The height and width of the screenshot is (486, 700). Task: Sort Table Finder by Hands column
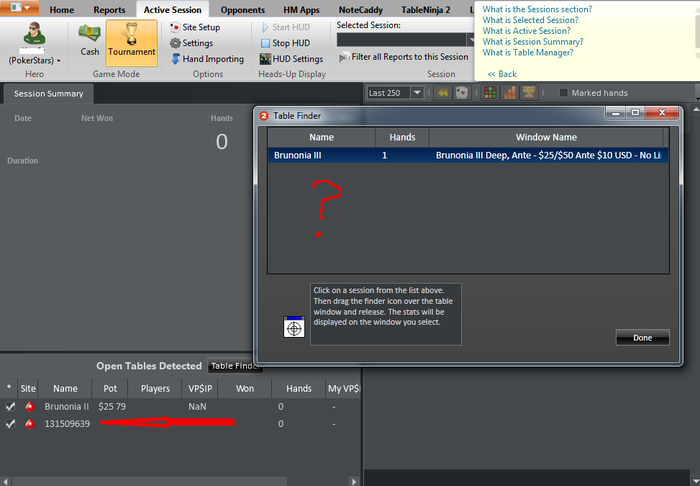pyautogui.click(x=402, y=137)
